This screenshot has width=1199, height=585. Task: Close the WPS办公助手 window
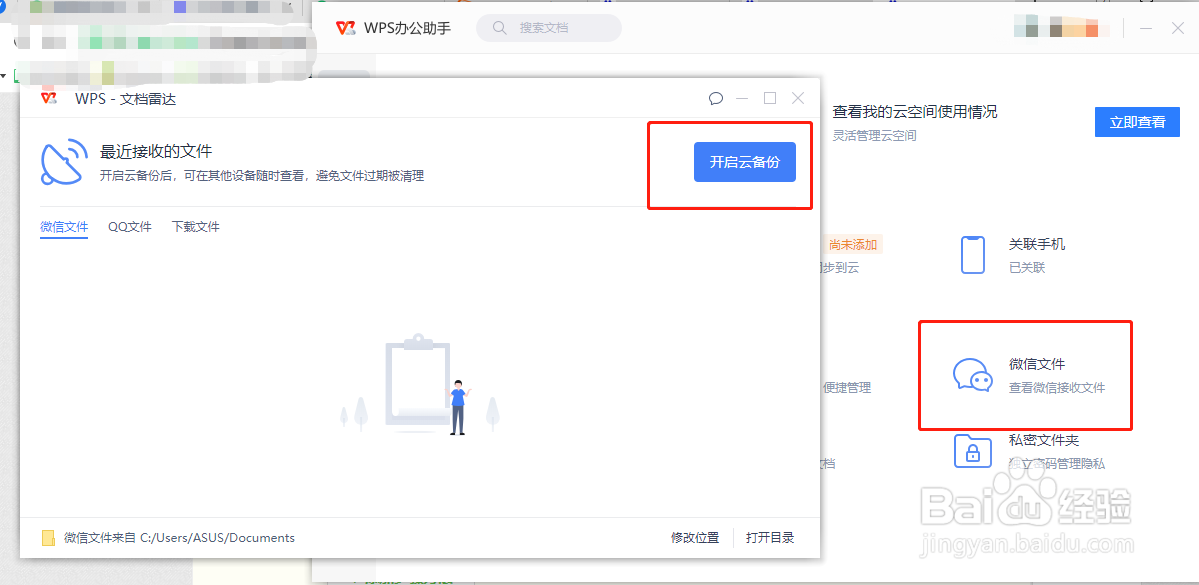tap(1178, 28)
